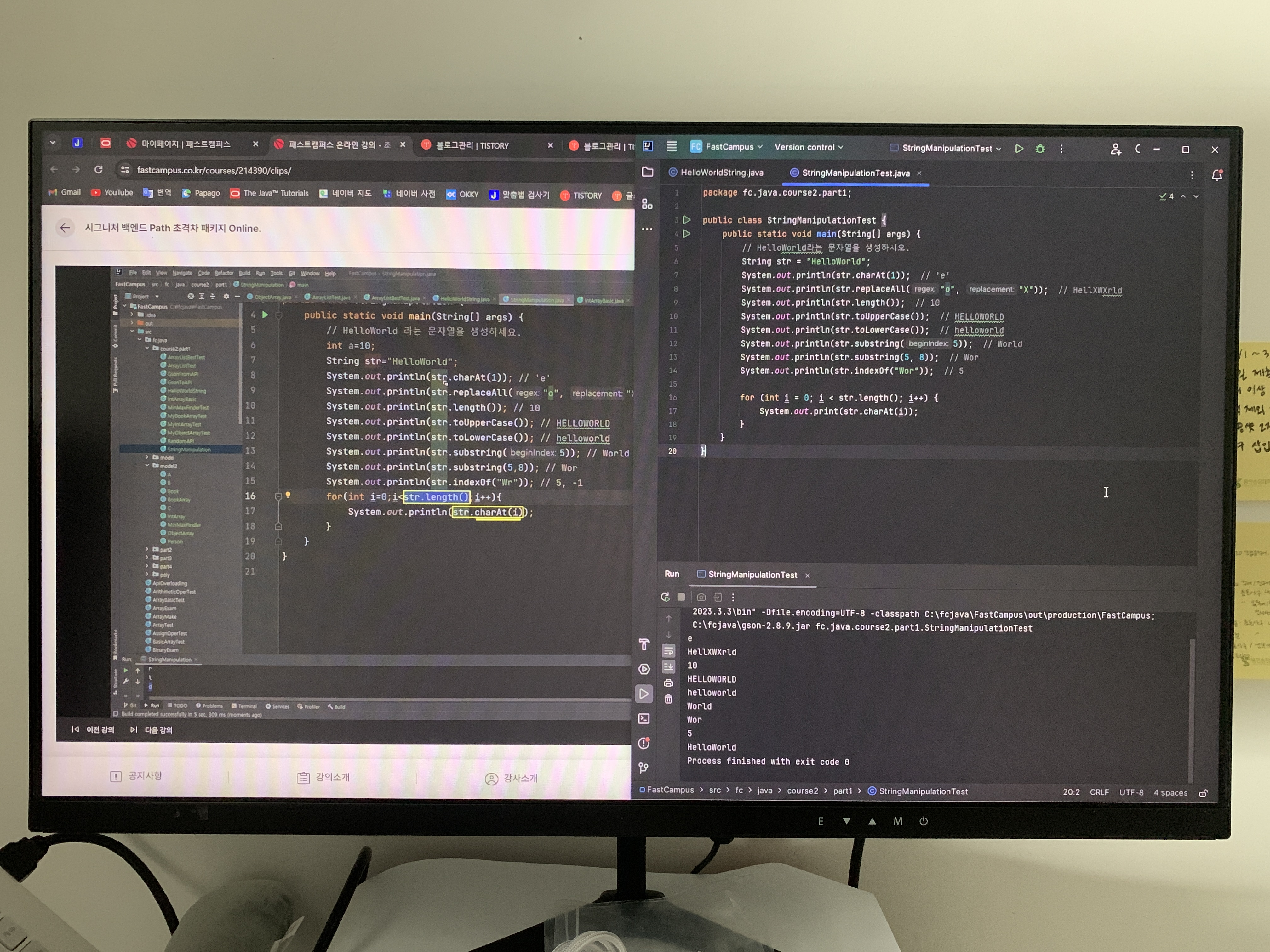Click the Chrome address bar URL
The width and height of the screenshot is (1270, 952).
[x=214, y=170]
